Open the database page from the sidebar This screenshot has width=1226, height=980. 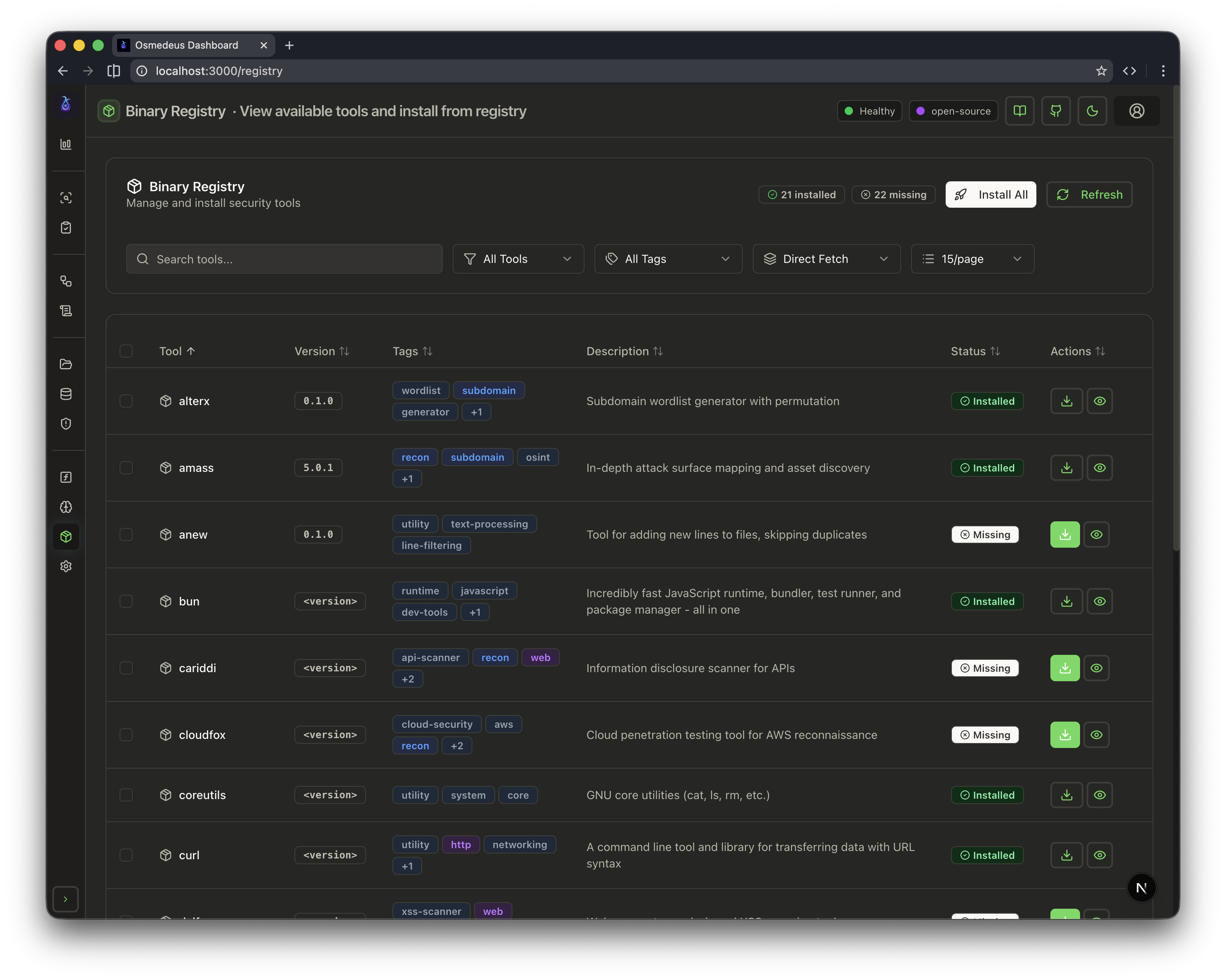click(66, 394)
